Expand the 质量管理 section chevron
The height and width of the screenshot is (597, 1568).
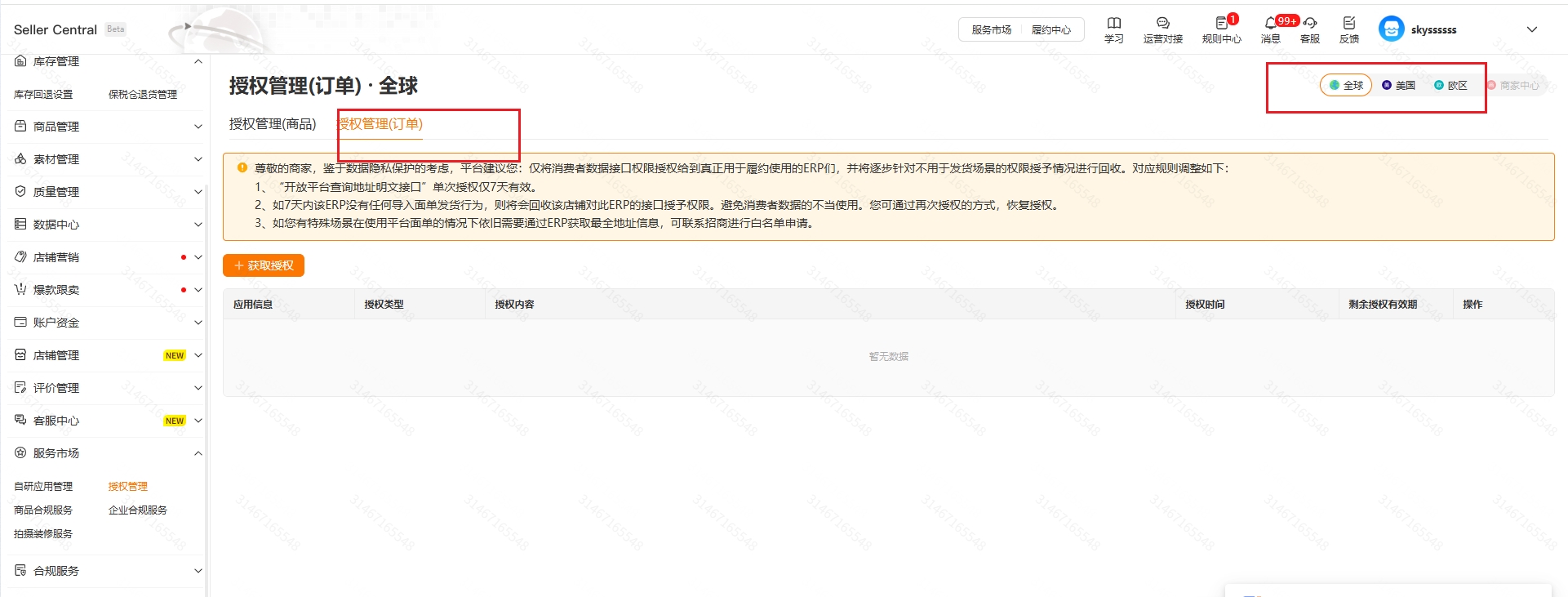(198, 192)
